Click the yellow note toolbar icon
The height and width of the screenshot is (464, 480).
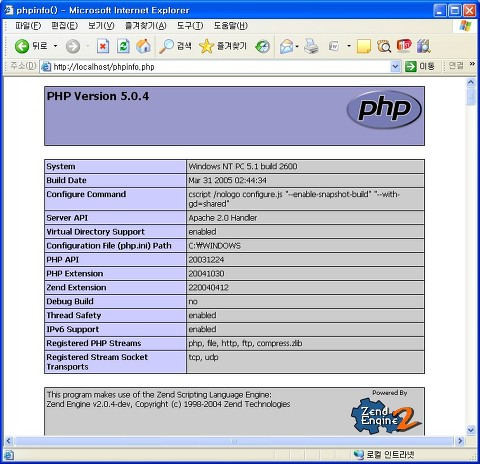364,46
